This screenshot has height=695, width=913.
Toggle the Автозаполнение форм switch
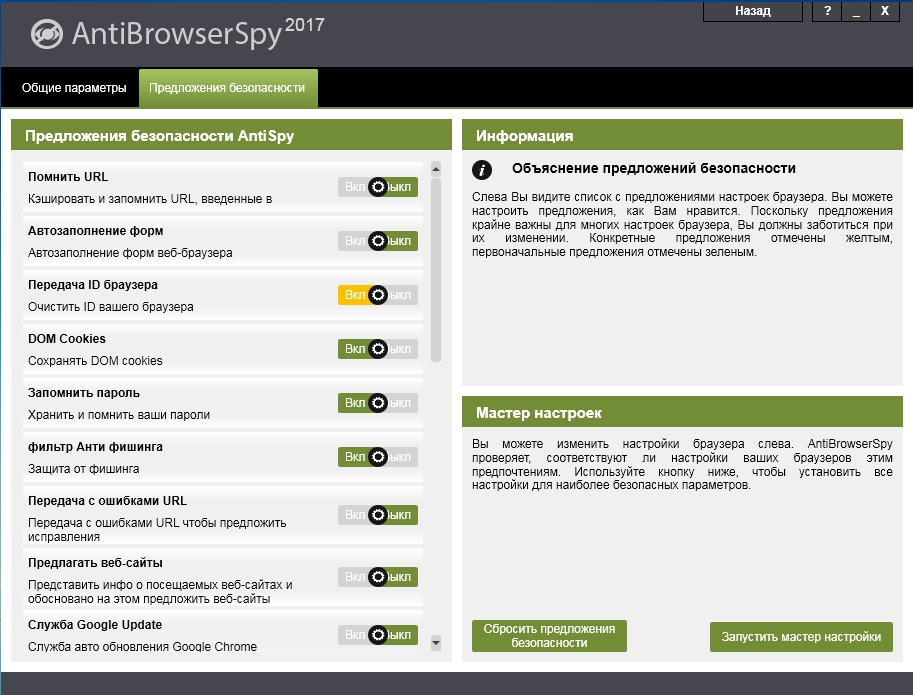[x=378, y=241]
